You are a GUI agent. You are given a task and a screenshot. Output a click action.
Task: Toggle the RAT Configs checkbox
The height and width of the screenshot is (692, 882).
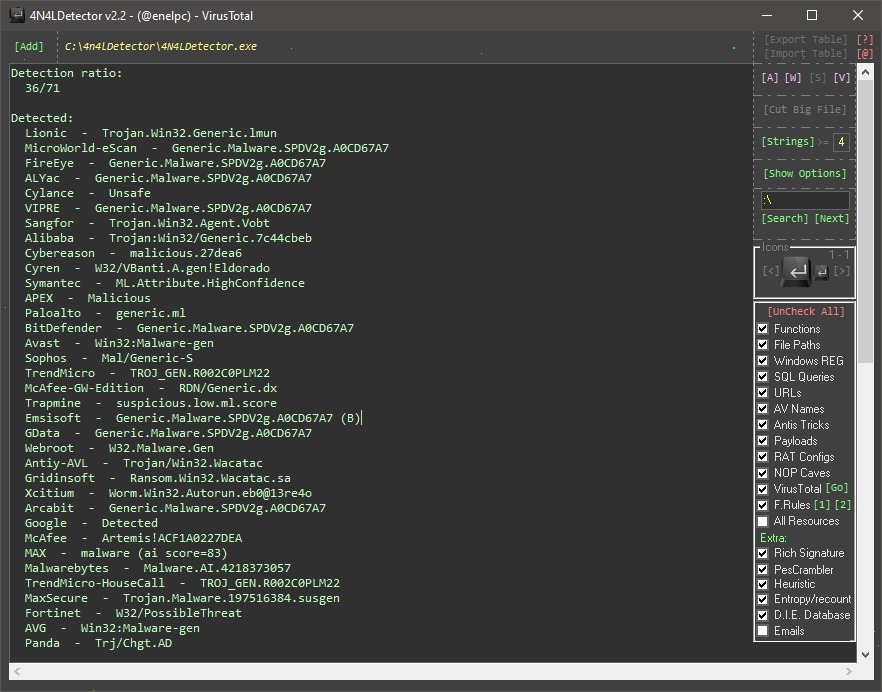point(763,457)
